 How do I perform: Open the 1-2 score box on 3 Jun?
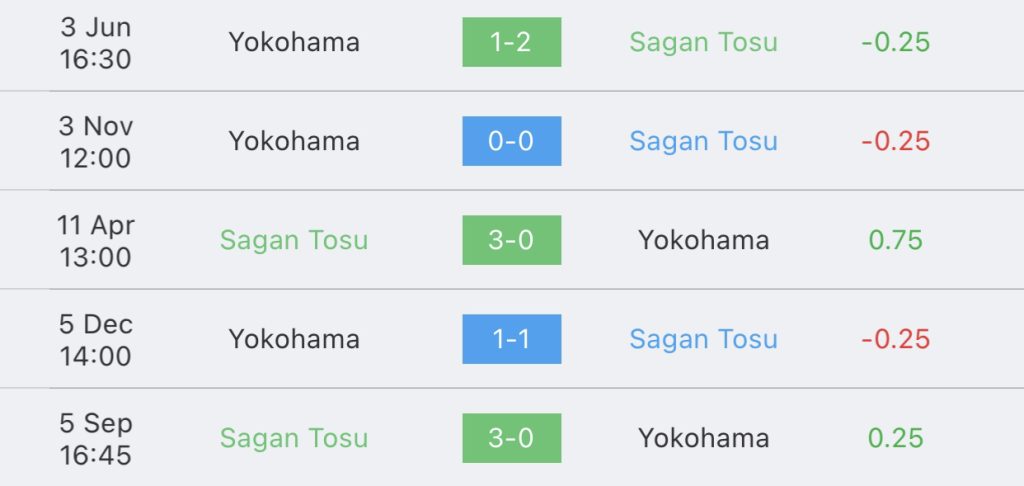tap(511, 42)
